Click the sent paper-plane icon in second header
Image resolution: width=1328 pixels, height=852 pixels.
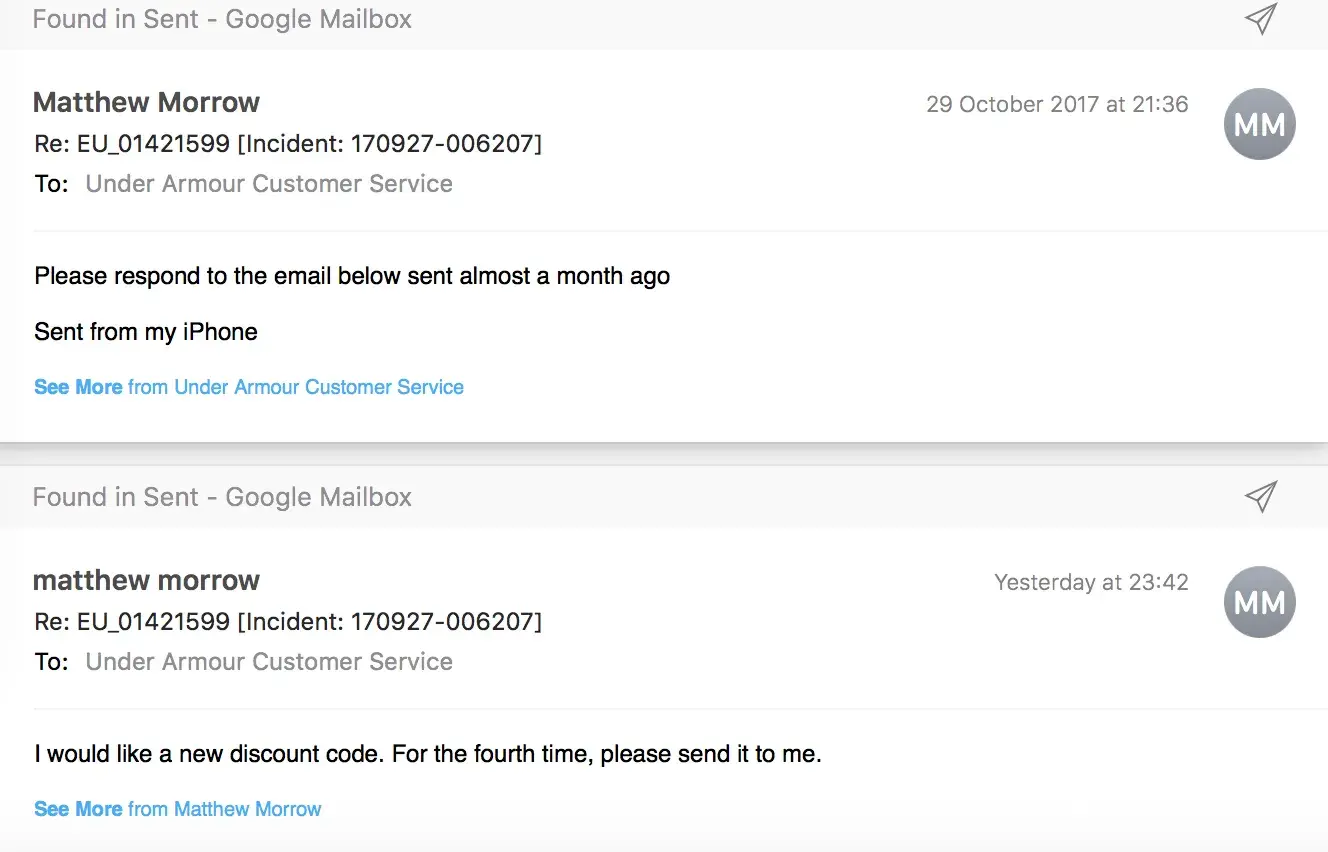1261,496
